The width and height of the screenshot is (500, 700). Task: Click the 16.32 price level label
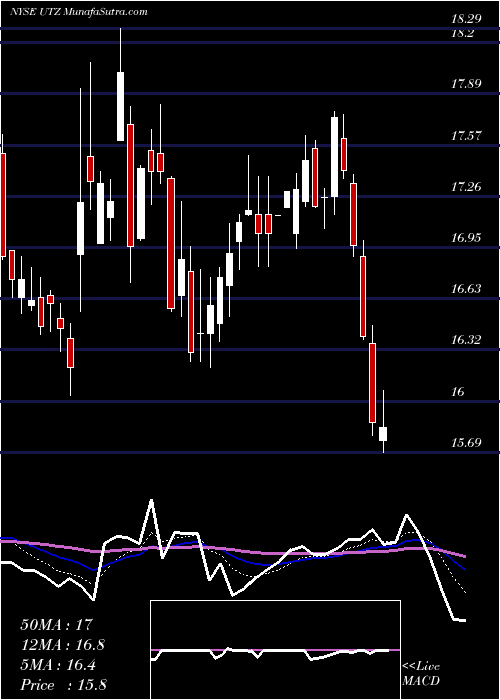click(x=466, y=340)
